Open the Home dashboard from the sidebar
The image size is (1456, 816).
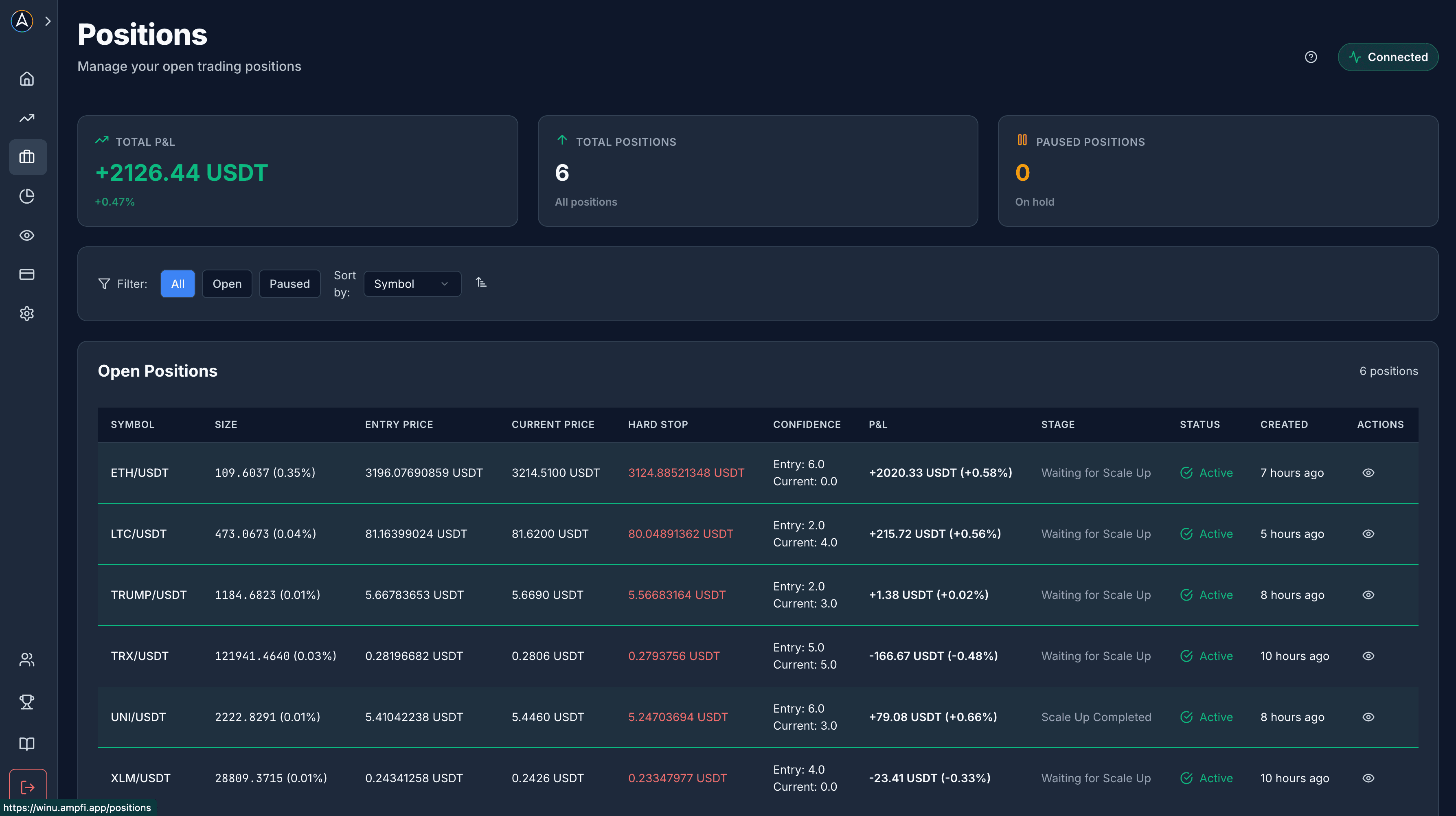coord(27,79)
